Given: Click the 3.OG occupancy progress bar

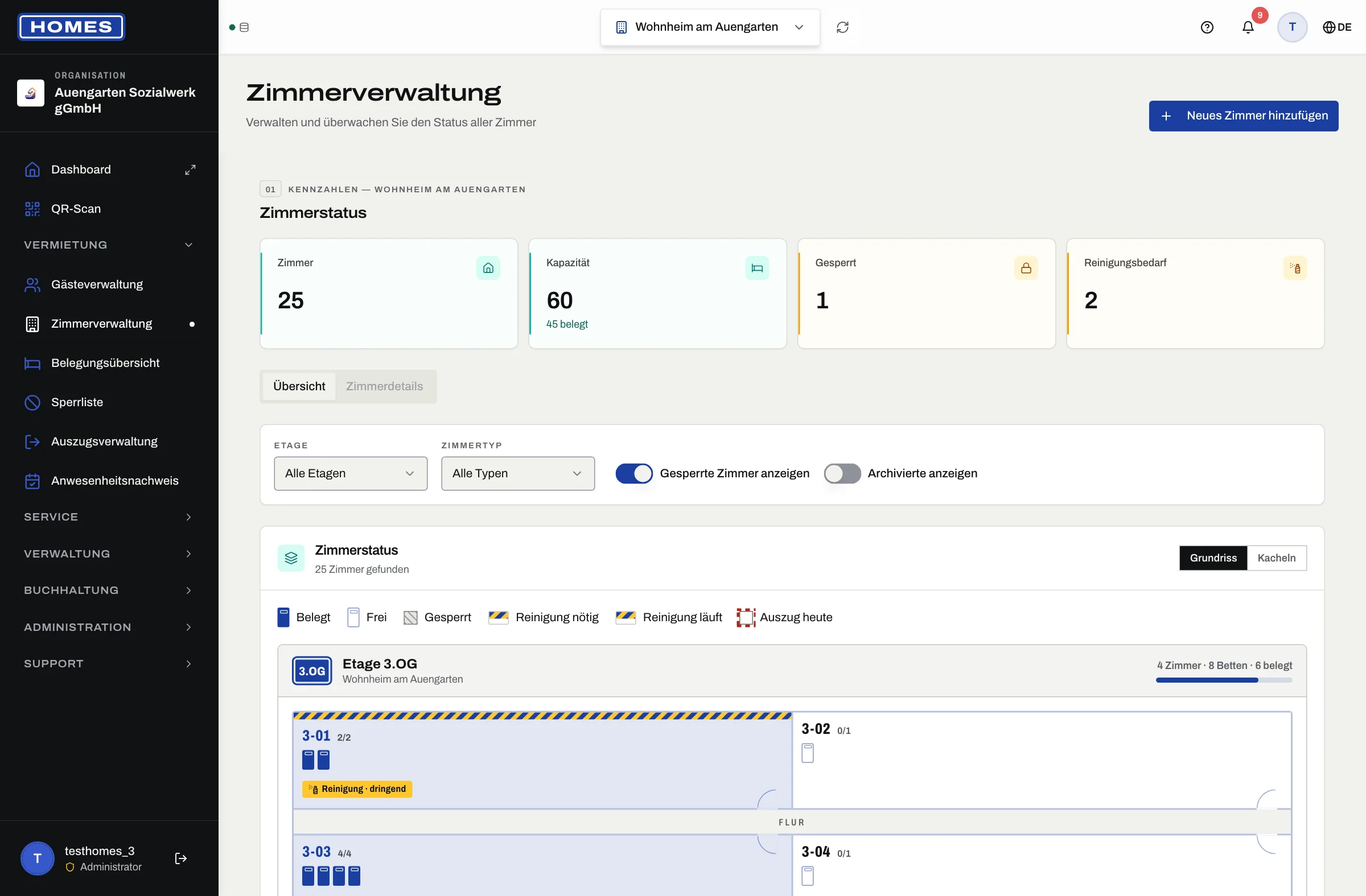Looking at the screenshot, I should tap(1224, 680).
